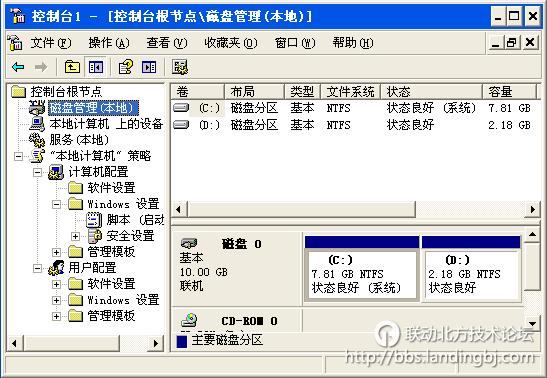Restore the inner MDI child window
This screenshot has height=378, width=547.
click(x=512, y=43)
